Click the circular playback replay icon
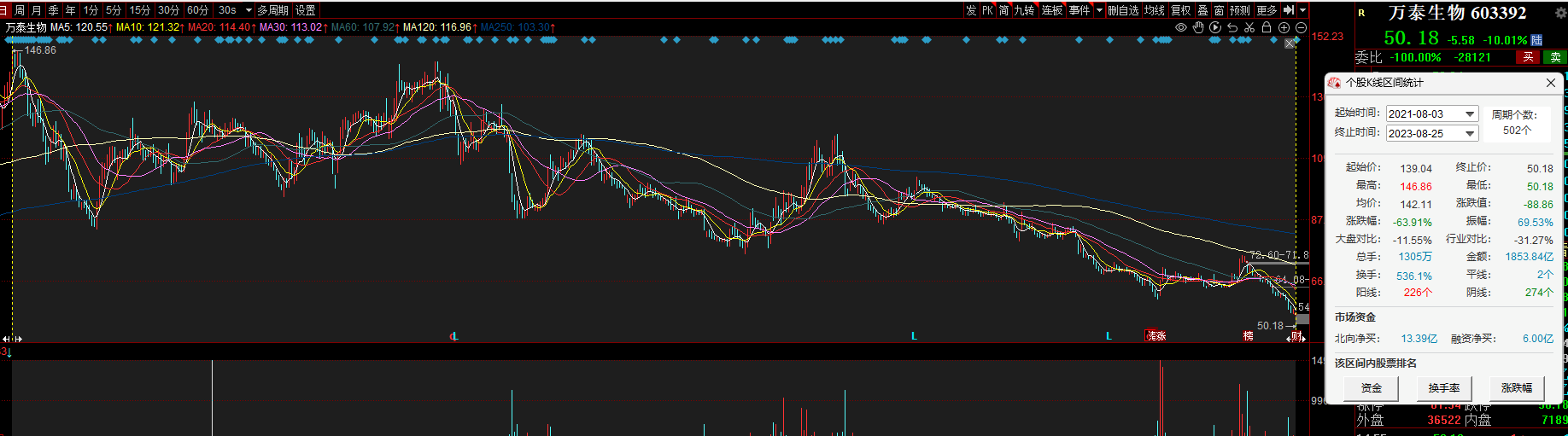The height and width of the screenshot is (436, 1568). pos(1215,27)
